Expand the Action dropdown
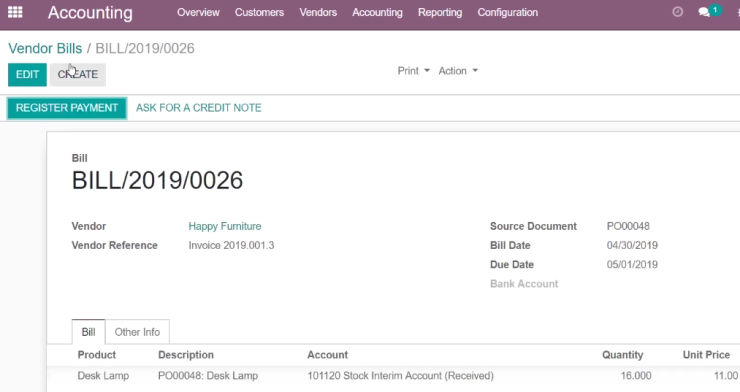The height and width of the screenshot is (392, 740). [x=458, y=71]
